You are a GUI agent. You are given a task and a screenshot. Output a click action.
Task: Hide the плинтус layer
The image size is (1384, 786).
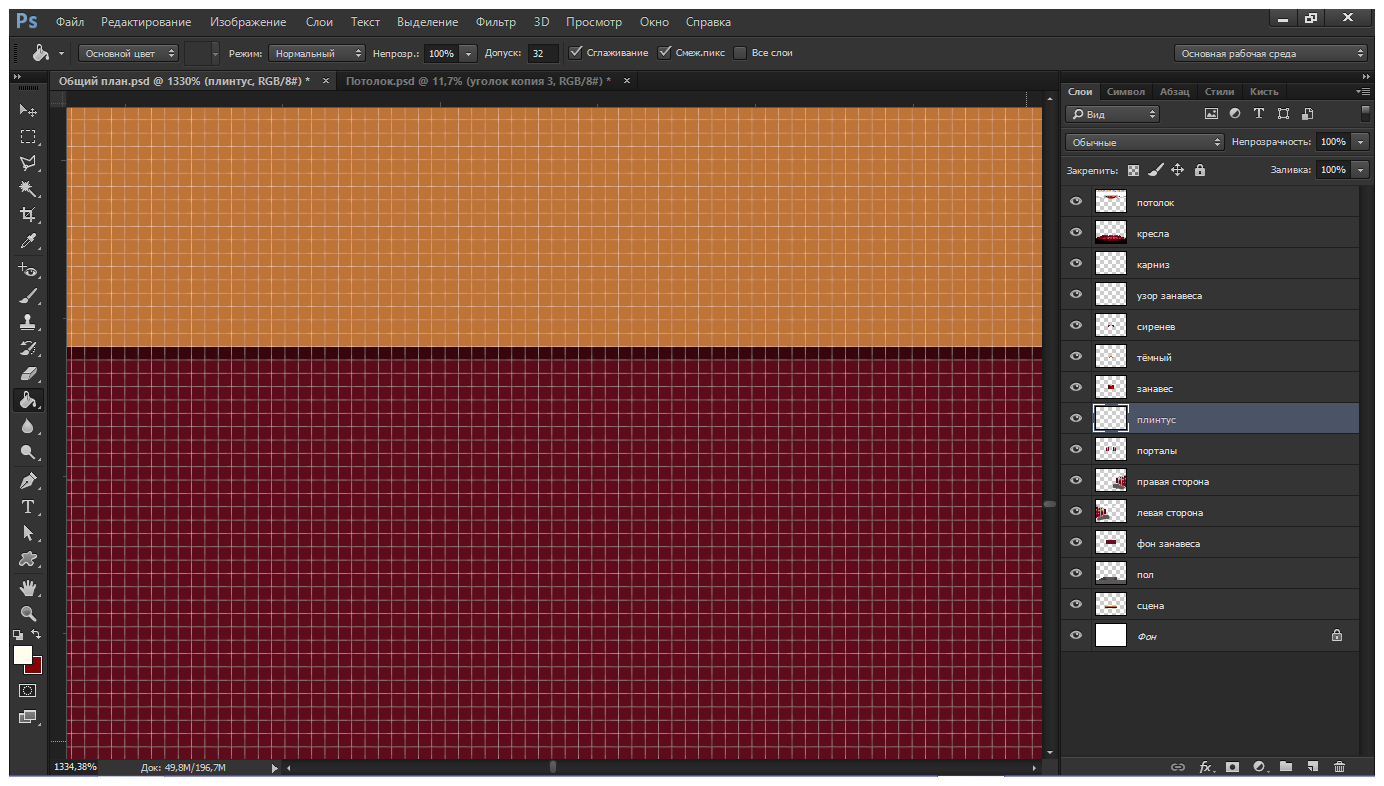tap(1076, 419)
